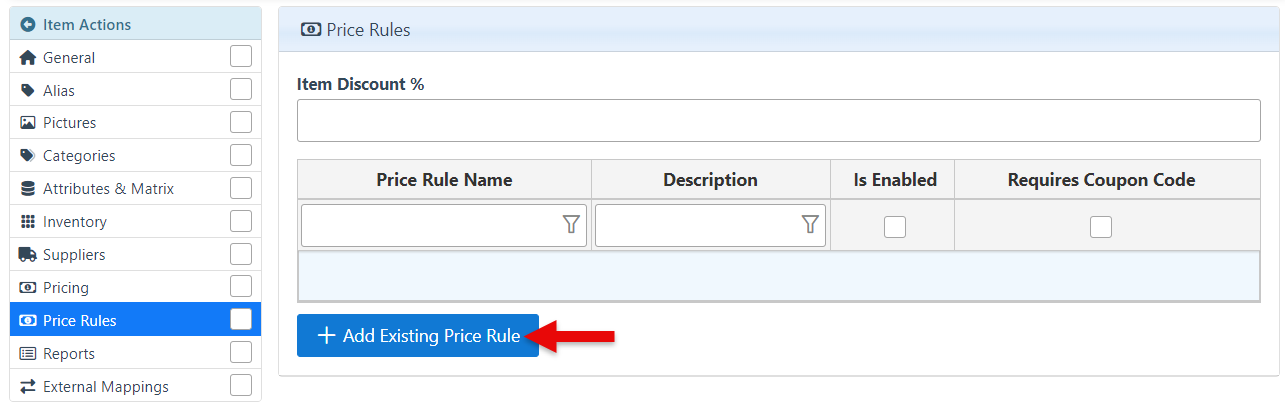Click the image icon next to Pictures
The height and width of the screenshot is (416, 1285).
point(28,123)
